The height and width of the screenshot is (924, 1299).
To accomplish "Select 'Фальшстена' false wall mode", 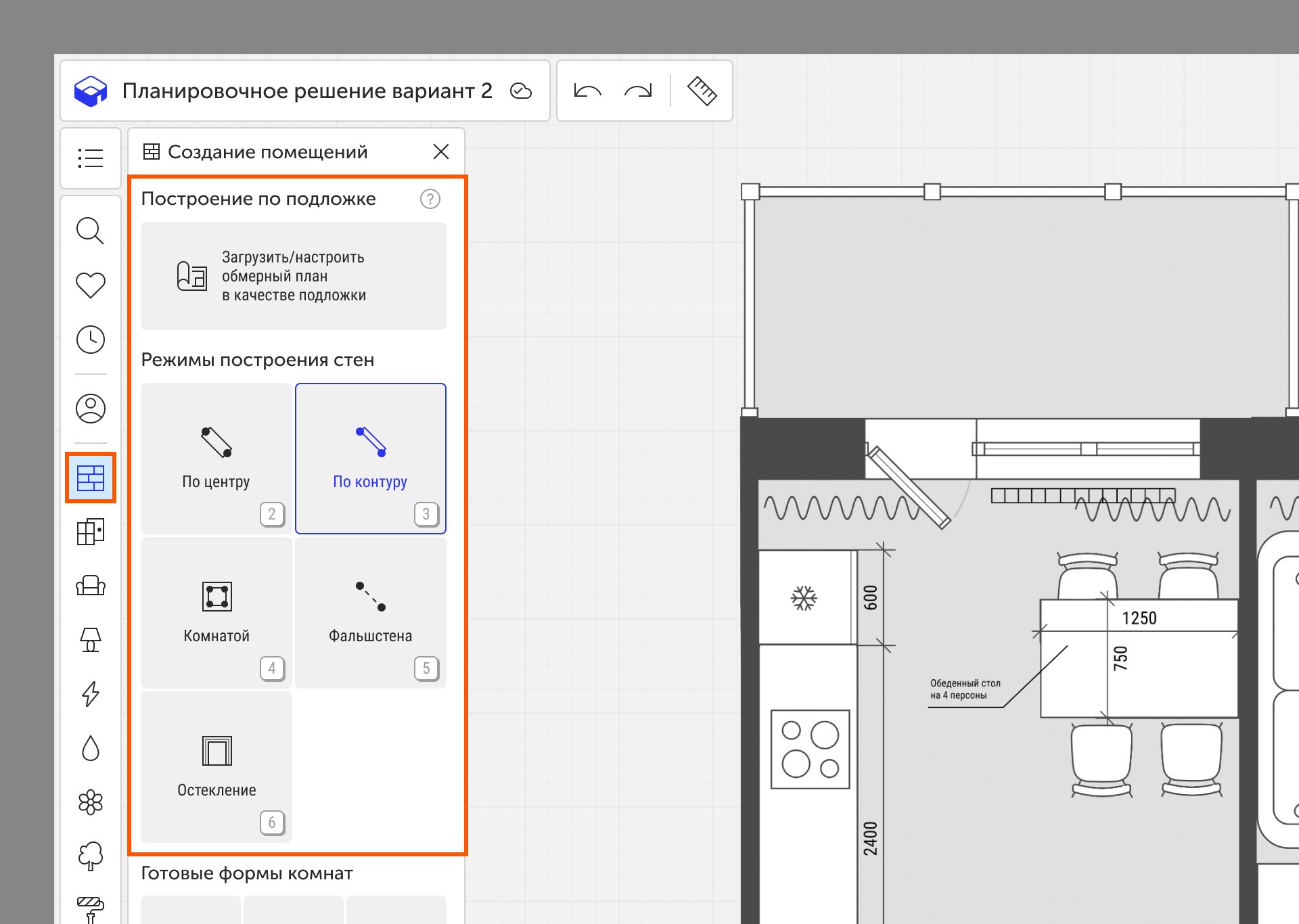I will click(370, 613).
